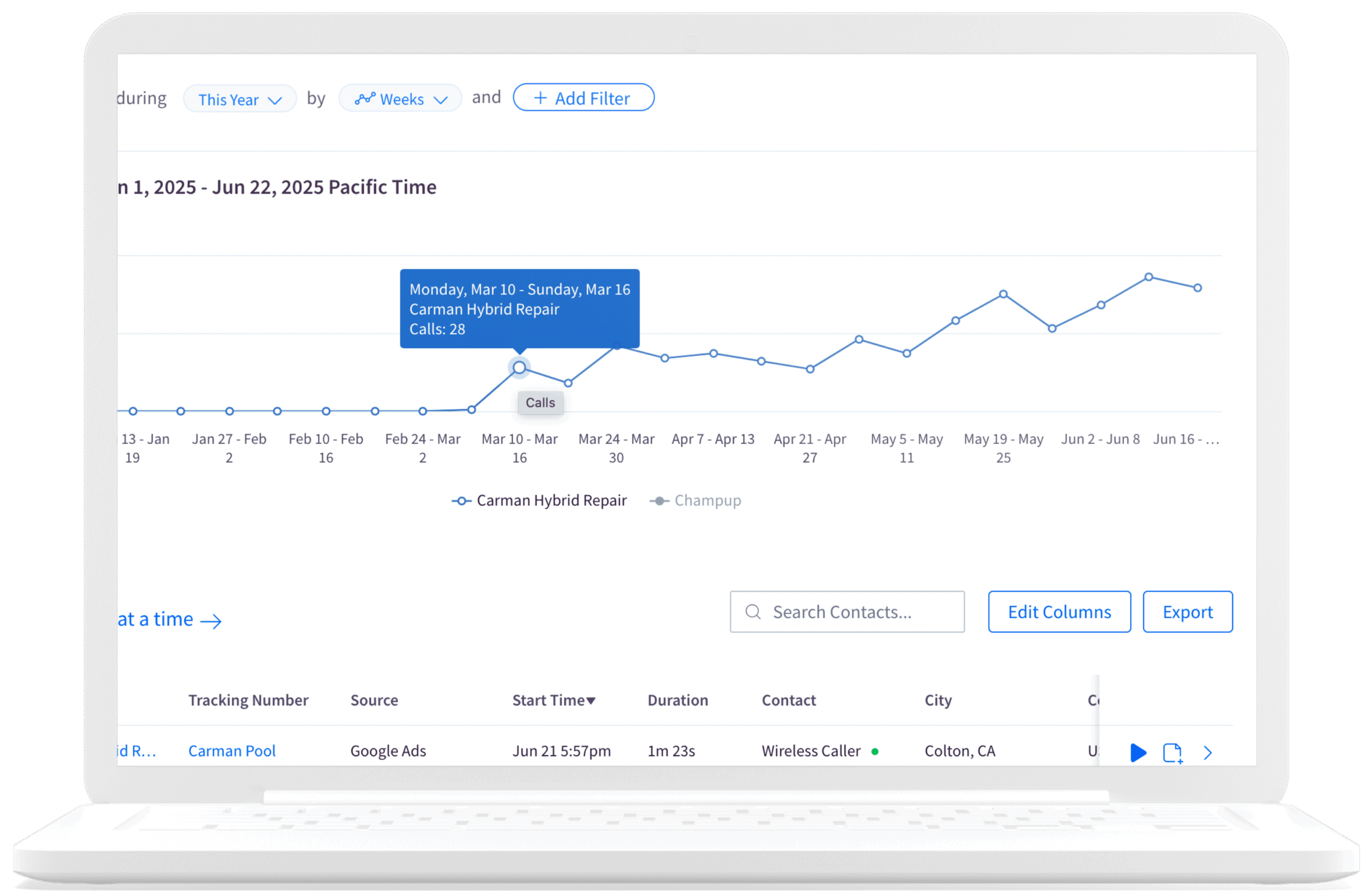Sort by the Tracking Number column header
Image resolution: width=1368 pixels, height=896 pixels.
point(248,700)
